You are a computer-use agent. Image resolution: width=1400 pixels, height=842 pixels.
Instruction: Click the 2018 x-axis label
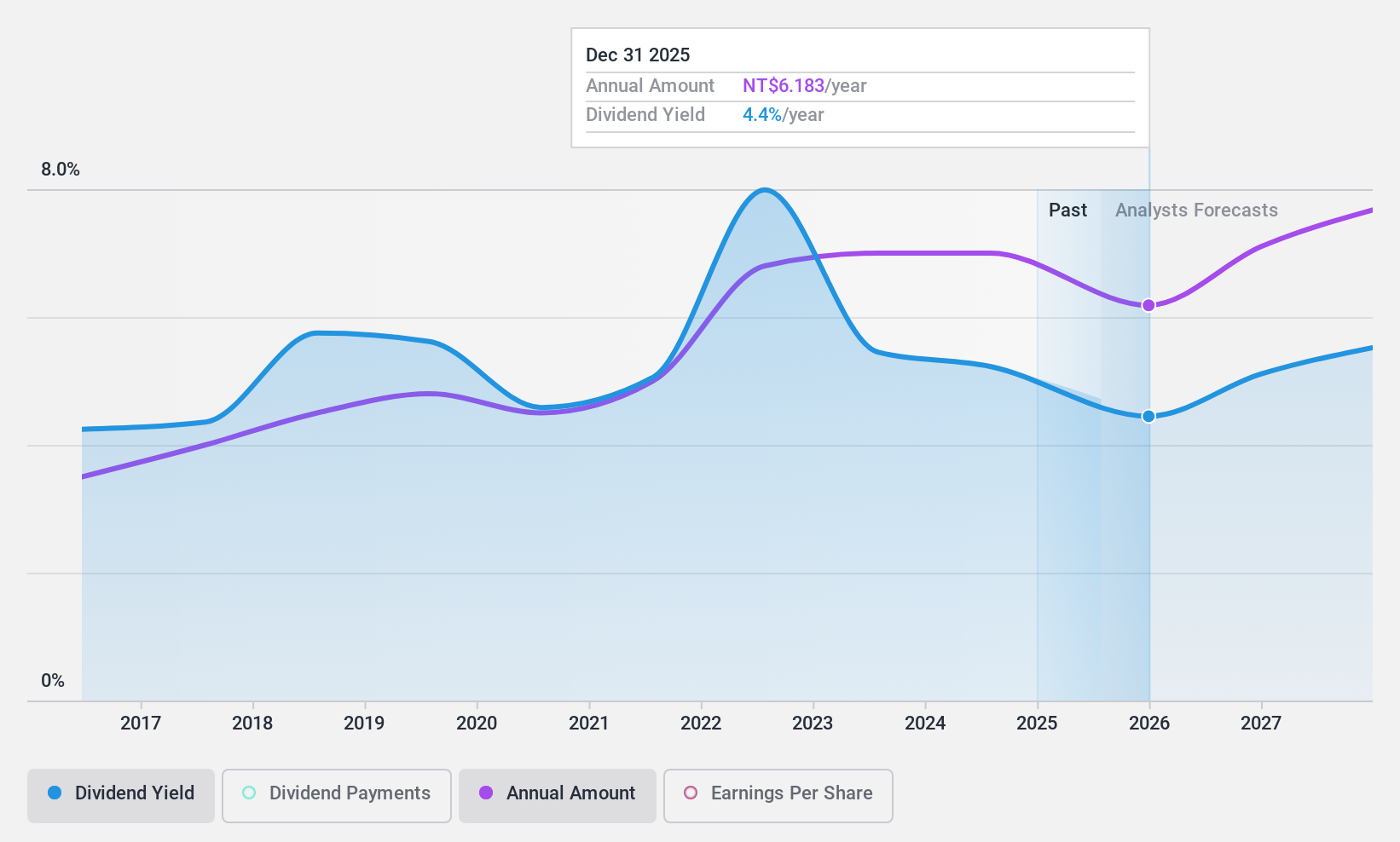coord(252,724)
